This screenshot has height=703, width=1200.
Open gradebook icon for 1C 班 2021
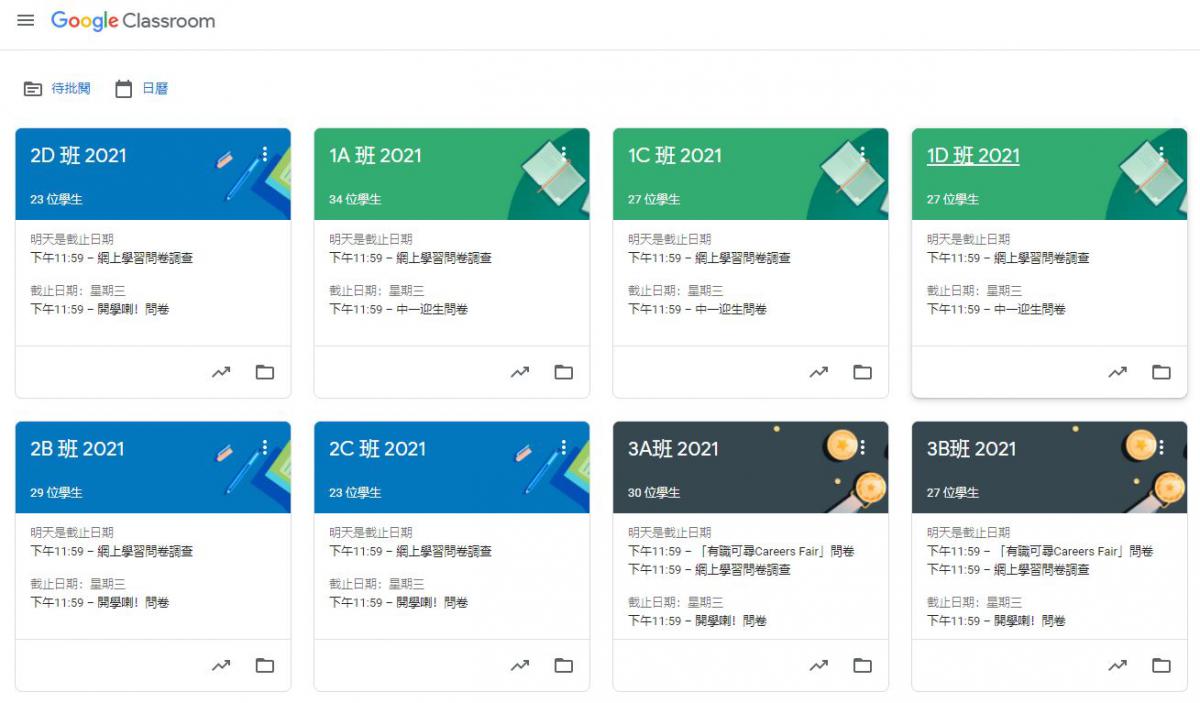pyautogui.click(x=819, y=372)
